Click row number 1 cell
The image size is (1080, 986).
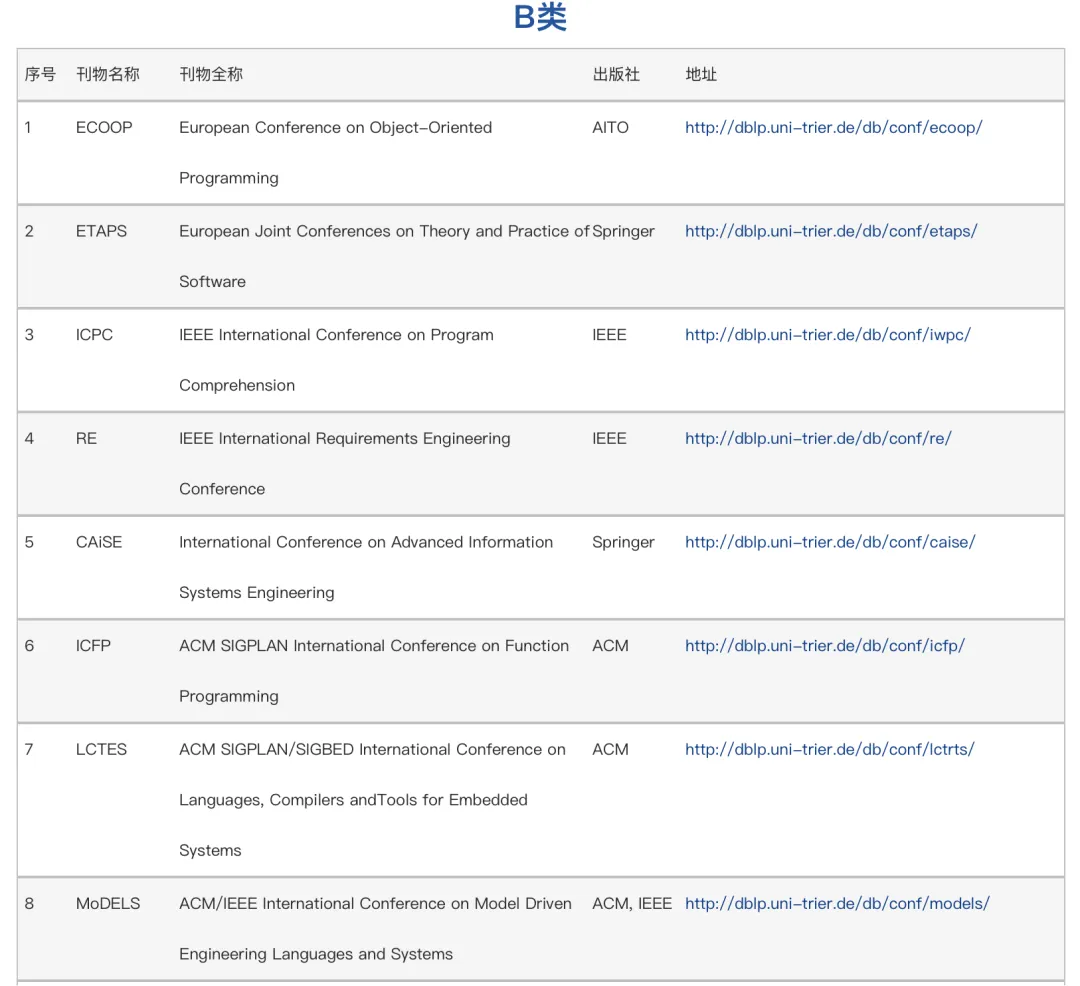[28, 127]
